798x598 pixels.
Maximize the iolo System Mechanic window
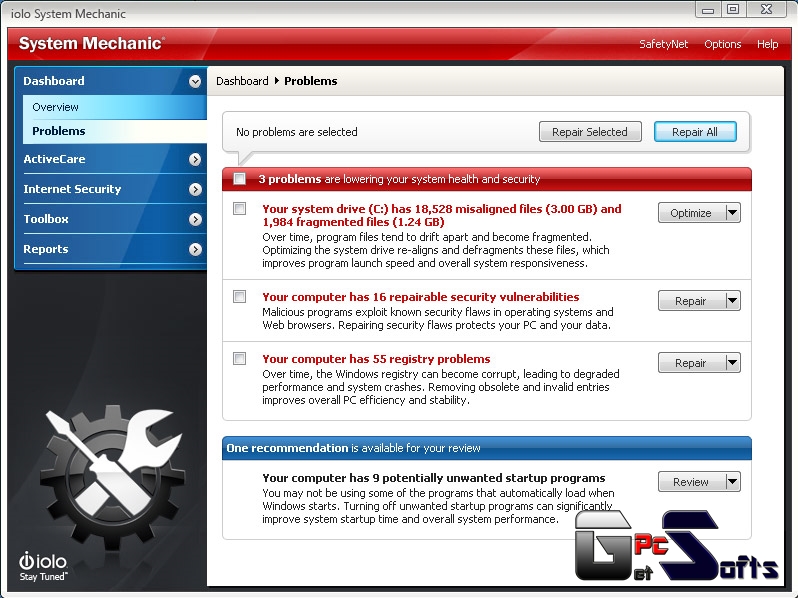(x=733, y=9)
